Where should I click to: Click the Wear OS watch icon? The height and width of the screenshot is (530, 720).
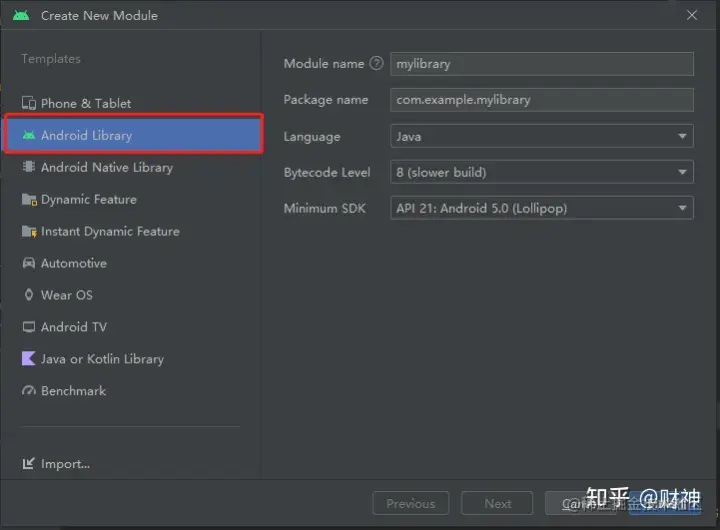pyautogui.click(x=28, y=295)
